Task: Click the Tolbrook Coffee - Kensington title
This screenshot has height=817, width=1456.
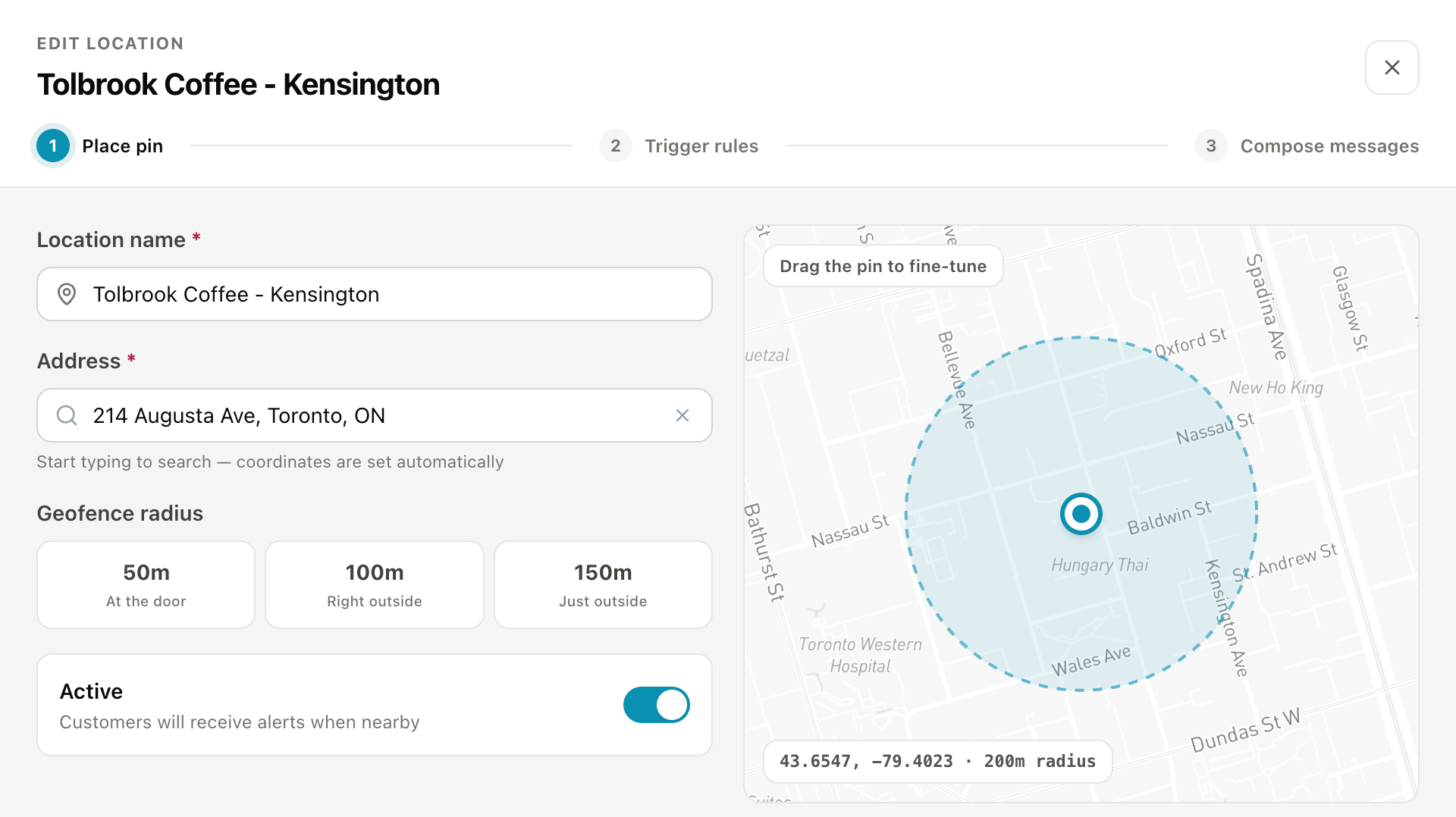Action: 238,84
